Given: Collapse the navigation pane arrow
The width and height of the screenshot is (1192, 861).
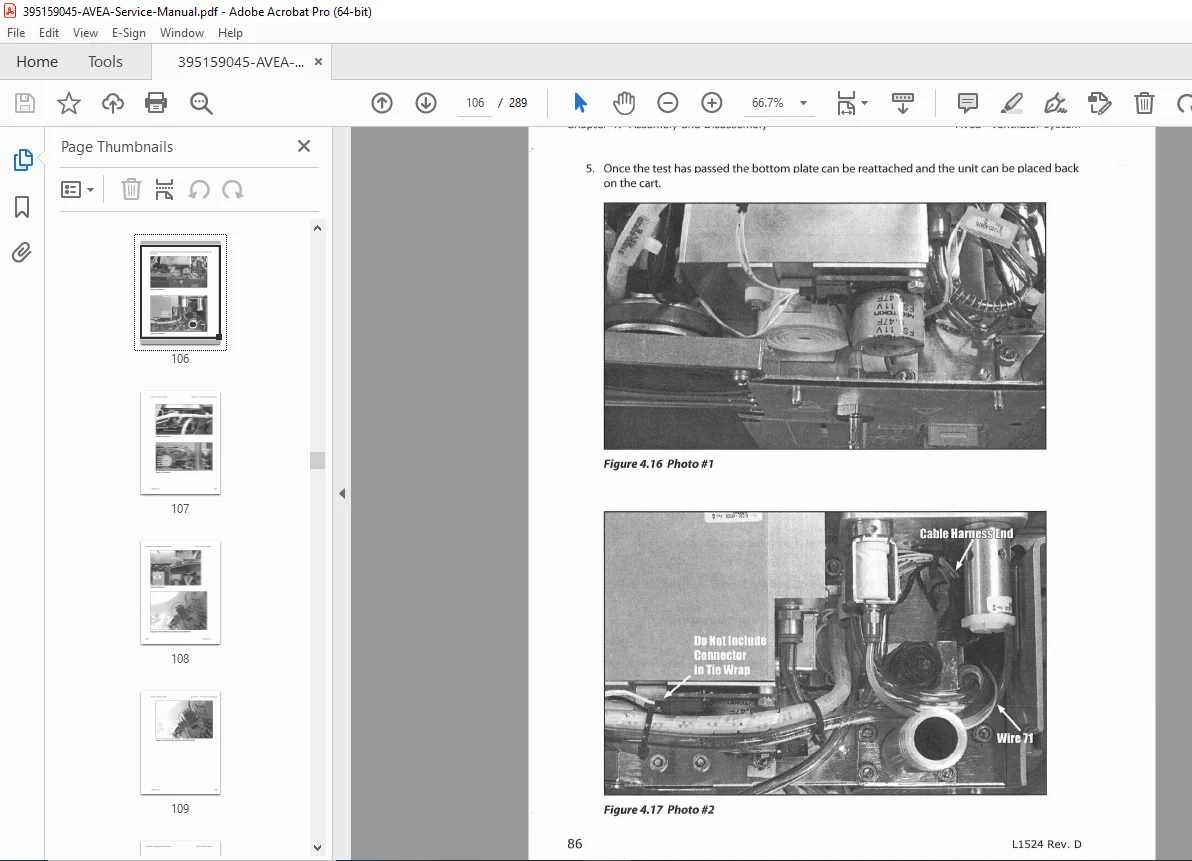Looking at the screenshot, I should pyautogui.click(x=342, y=493).
